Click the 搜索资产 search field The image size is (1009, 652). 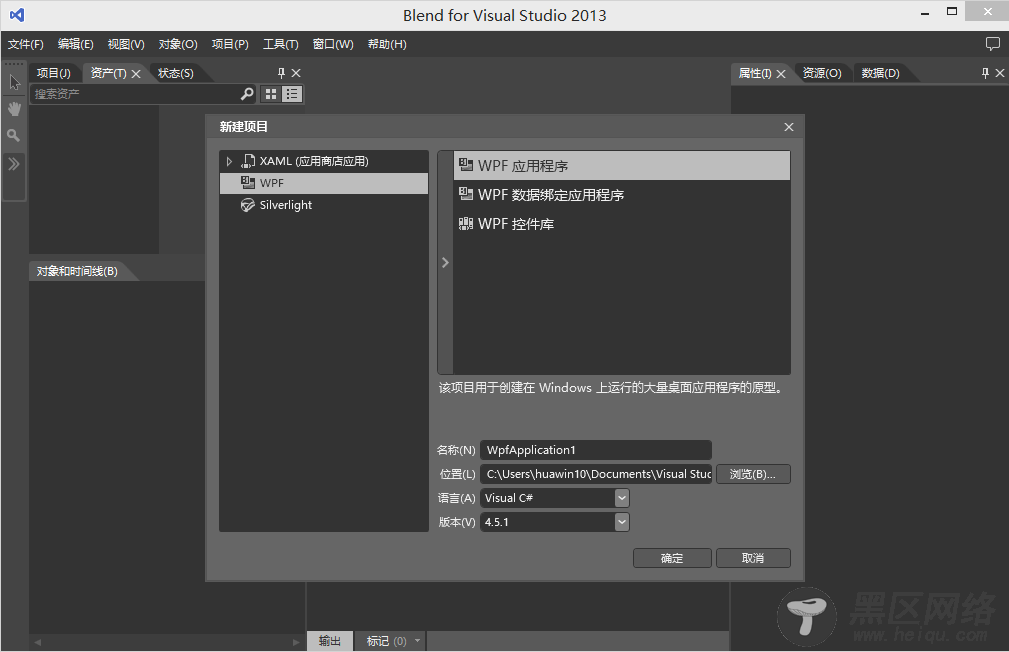point(134,94)
